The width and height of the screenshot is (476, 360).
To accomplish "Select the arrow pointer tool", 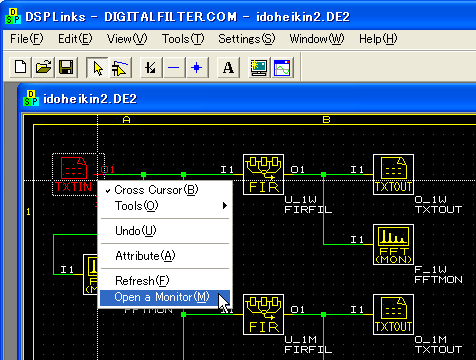I will pos(97,68).
